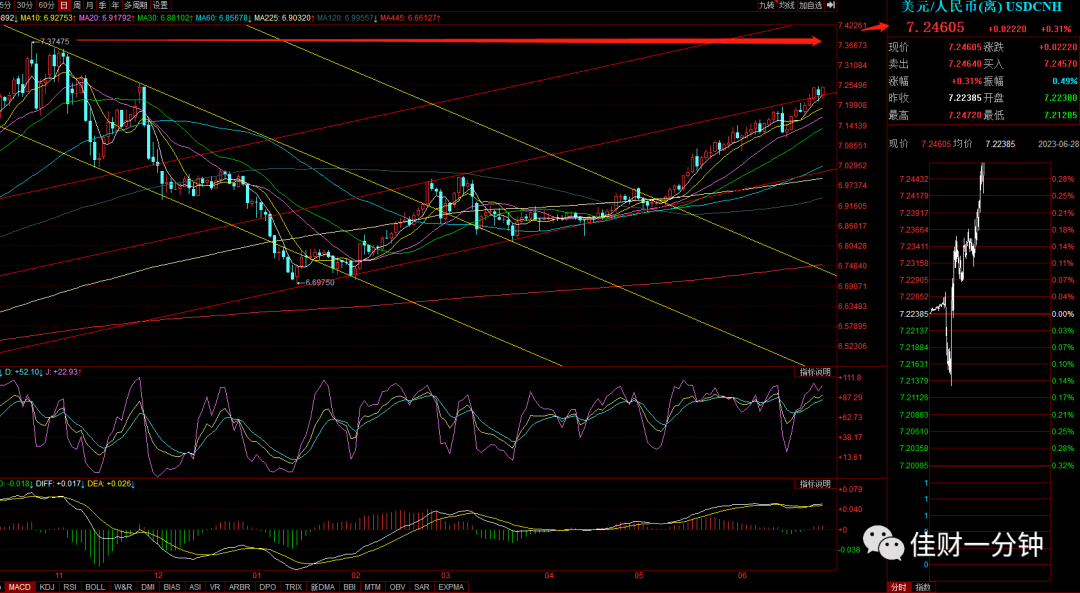Screen dimensions: 1080x593
Task: Add to watchlist with 加自选
Action: point(811,5)
